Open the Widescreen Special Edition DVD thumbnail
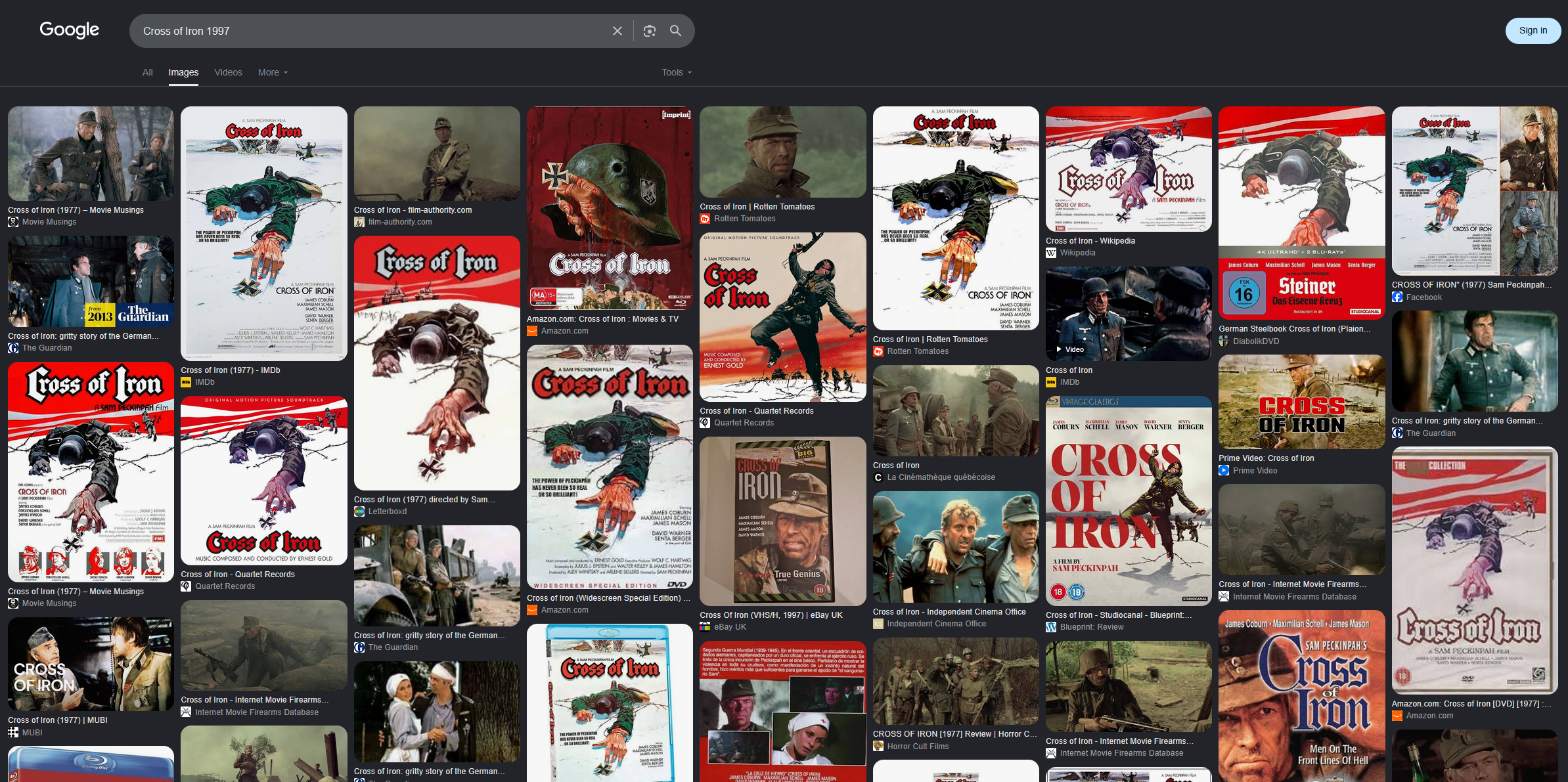 pyautogui.click(x=610, y=467)
